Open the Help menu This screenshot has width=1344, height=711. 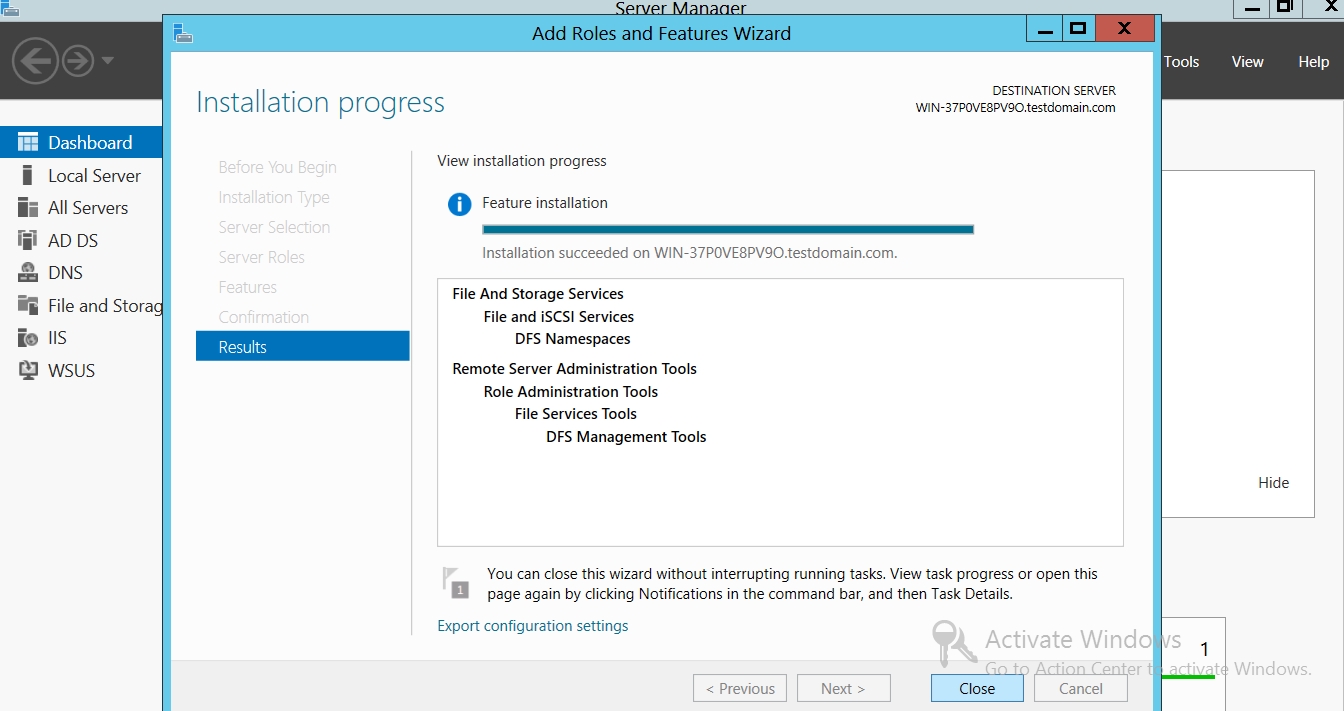tap(1313, 62)
